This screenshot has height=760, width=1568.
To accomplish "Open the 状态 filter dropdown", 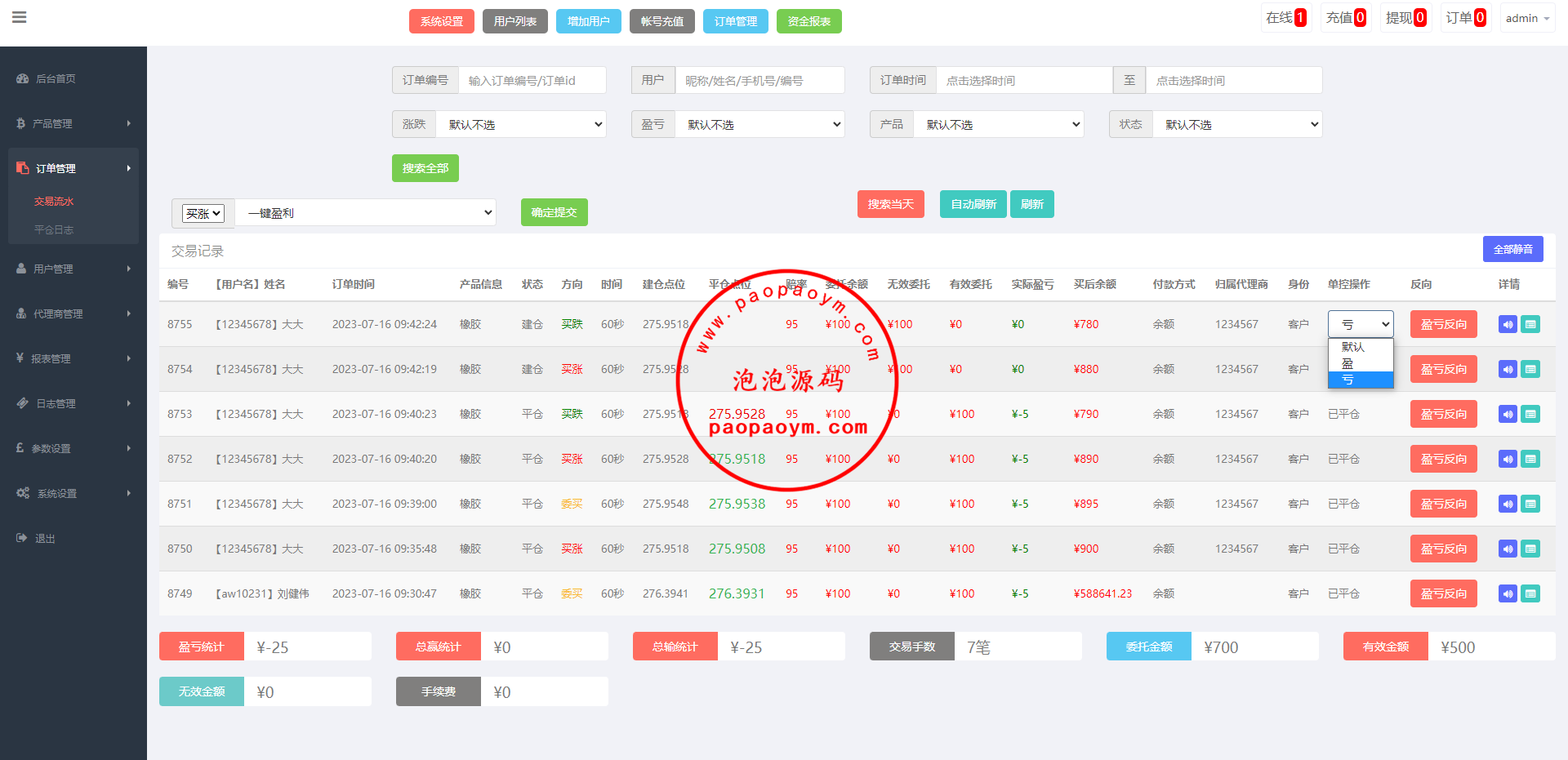I will 1236,124.
